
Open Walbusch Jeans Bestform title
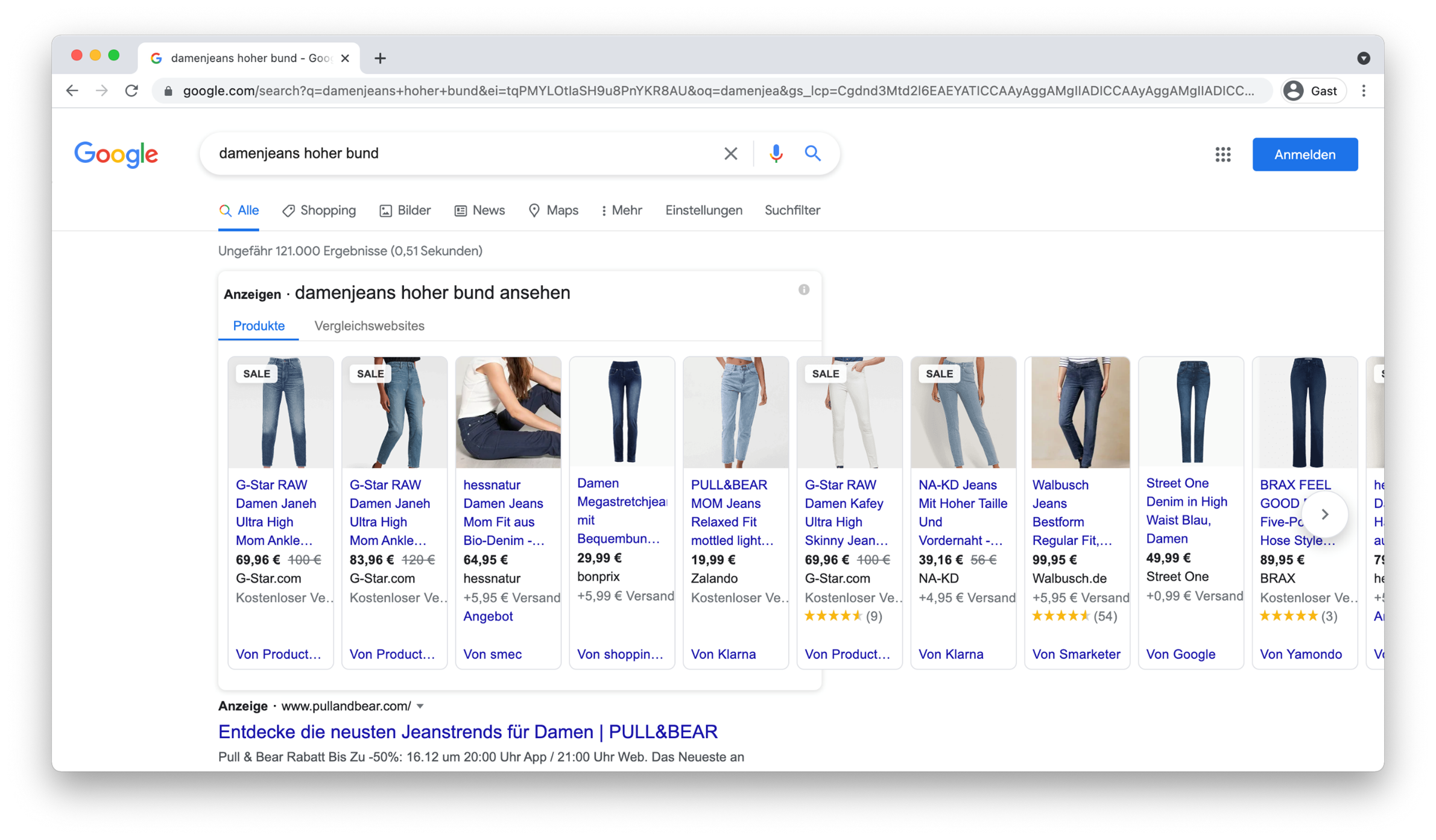tap(1072, 513)
